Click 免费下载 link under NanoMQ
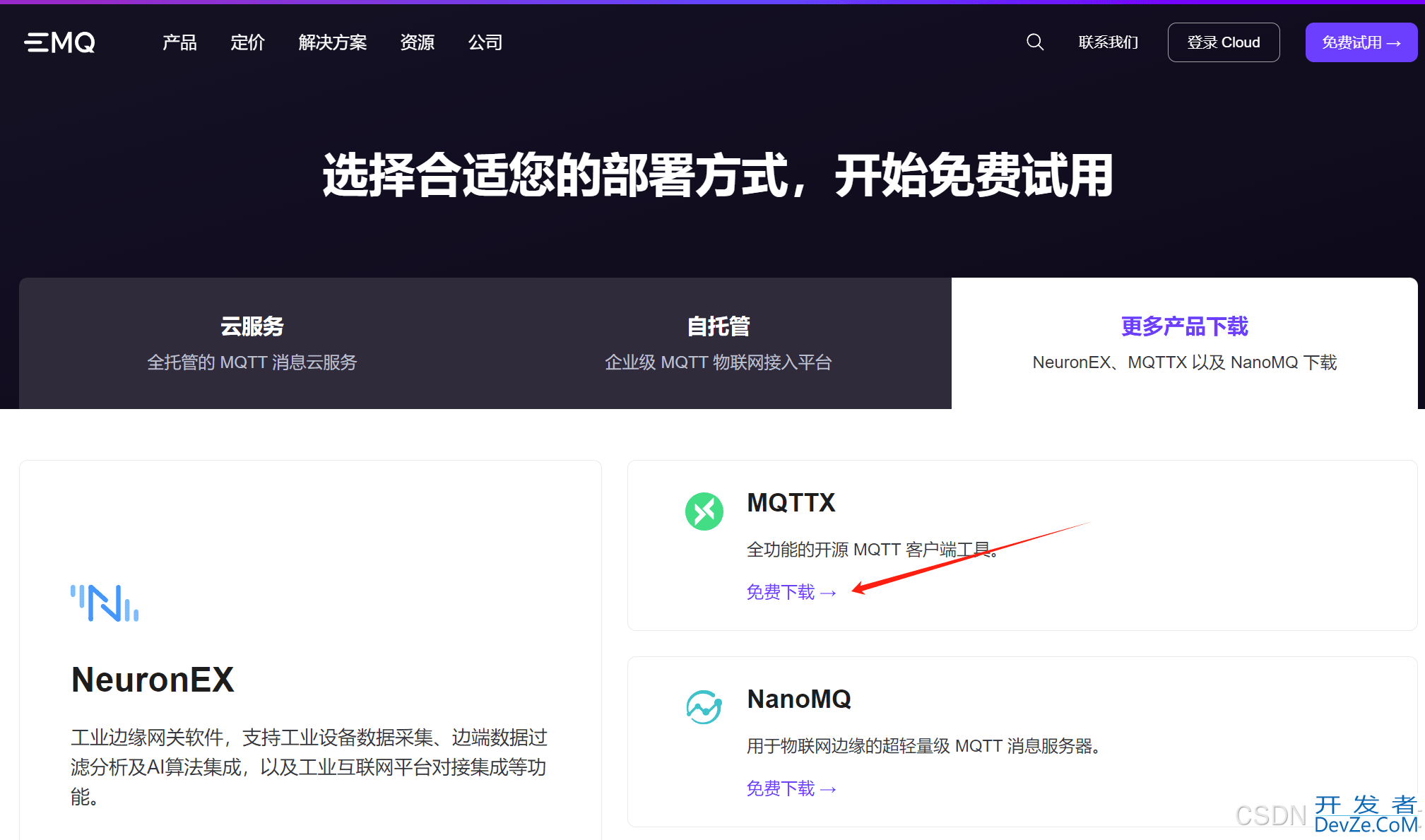Image resolution: width=1425 pixels, height=840 pixels. [x=791, y=788]
